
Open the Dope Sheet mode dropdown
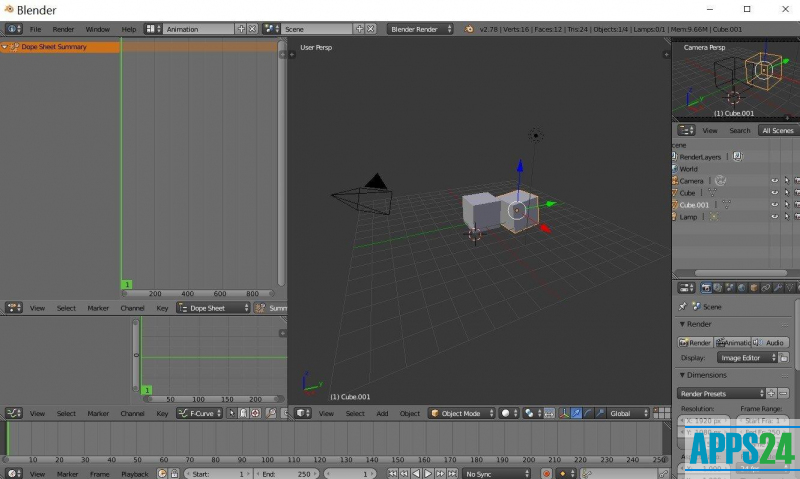[213, 308]
